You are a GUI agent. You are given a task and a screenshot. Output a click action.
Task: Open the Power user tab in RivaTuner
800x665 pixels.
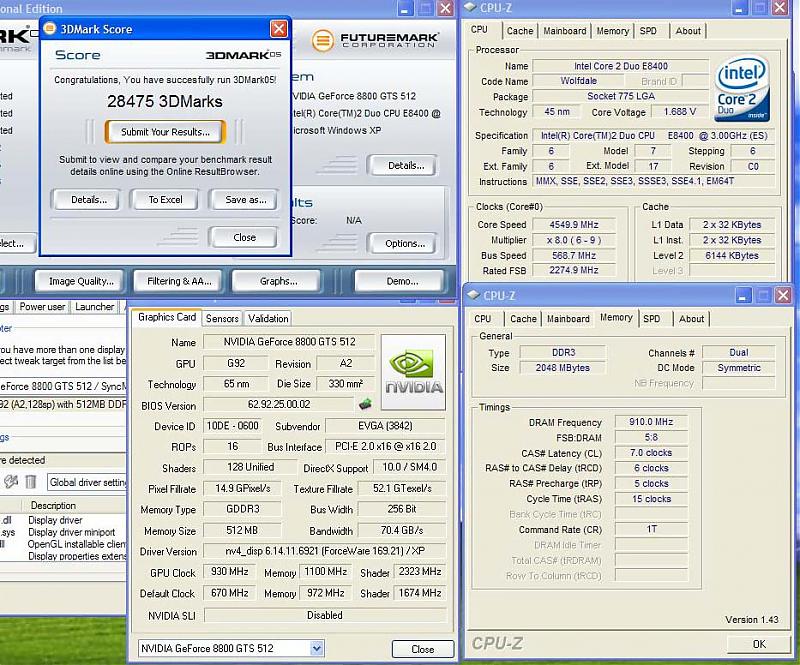click(x=42, y=307)
